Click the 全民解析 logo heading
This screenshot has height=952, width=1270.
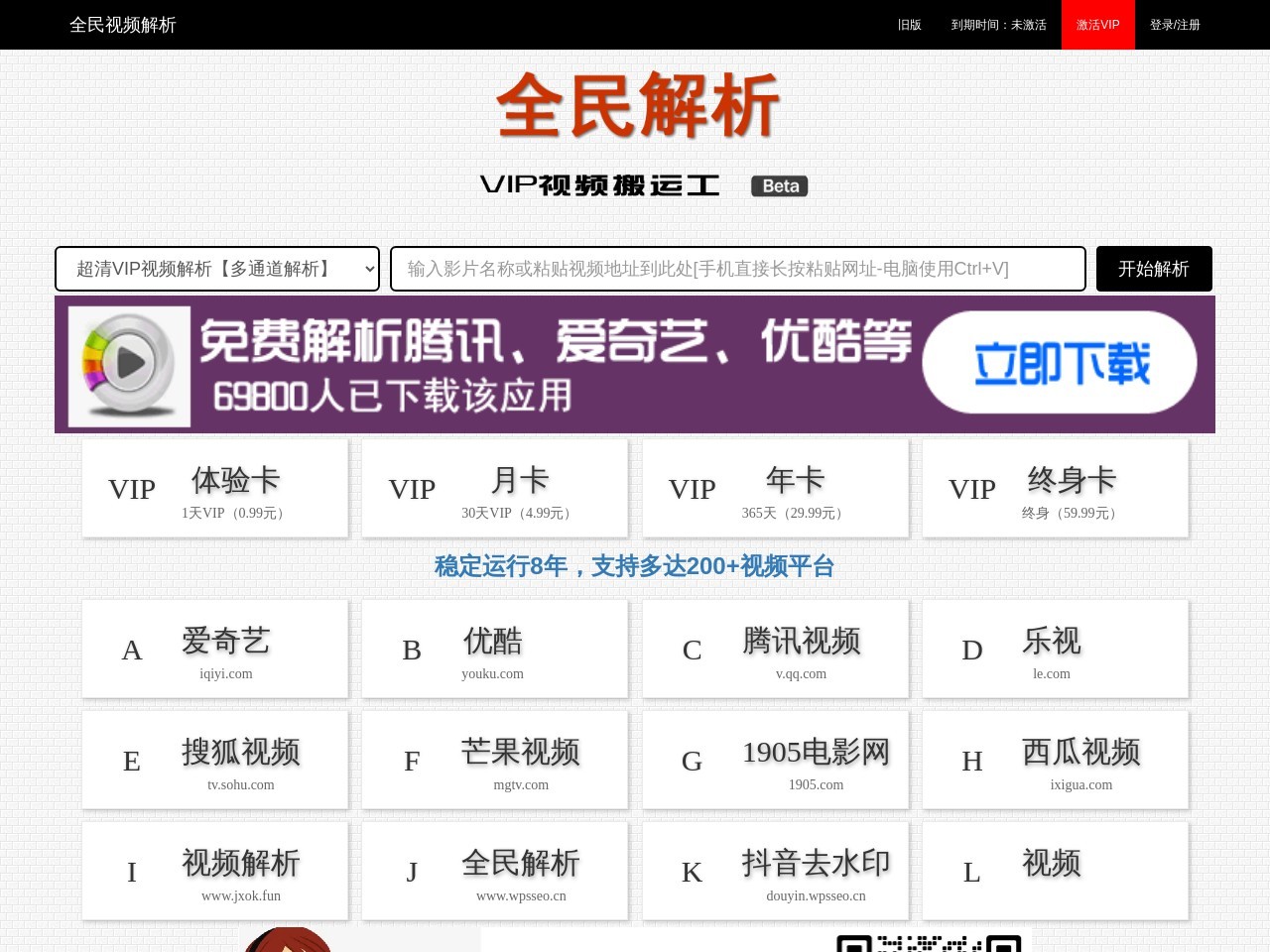coord(636,105)
